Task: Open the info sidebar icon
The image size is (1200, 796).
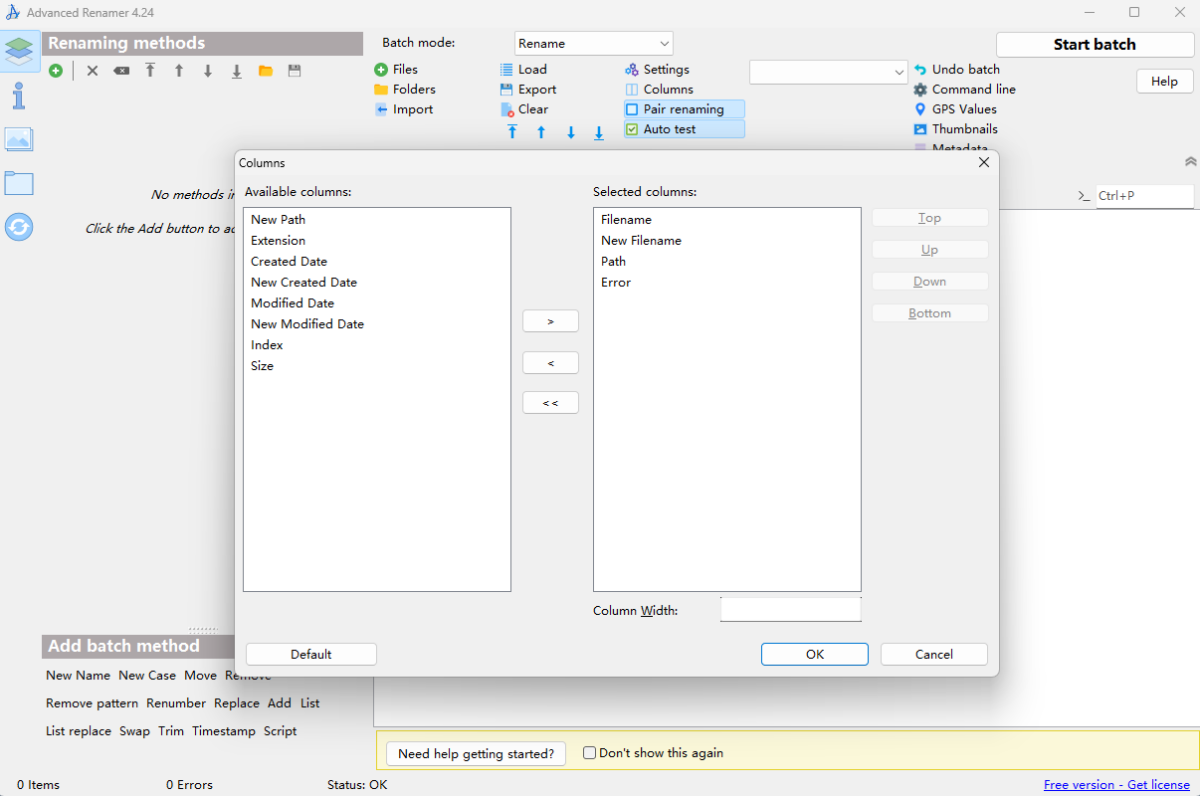Action: tap(19, 96)
